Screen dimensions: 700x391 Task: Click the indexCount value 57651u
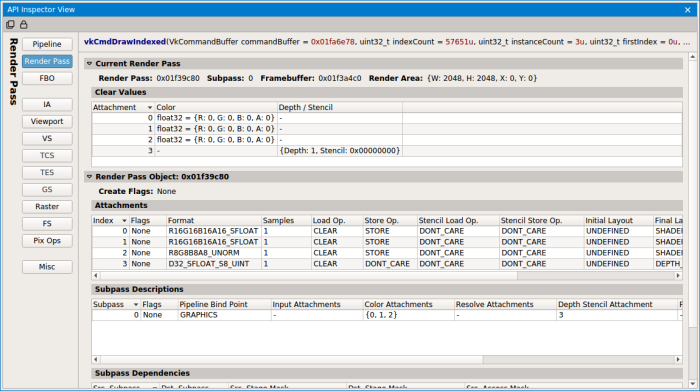[x=459, y=42]
